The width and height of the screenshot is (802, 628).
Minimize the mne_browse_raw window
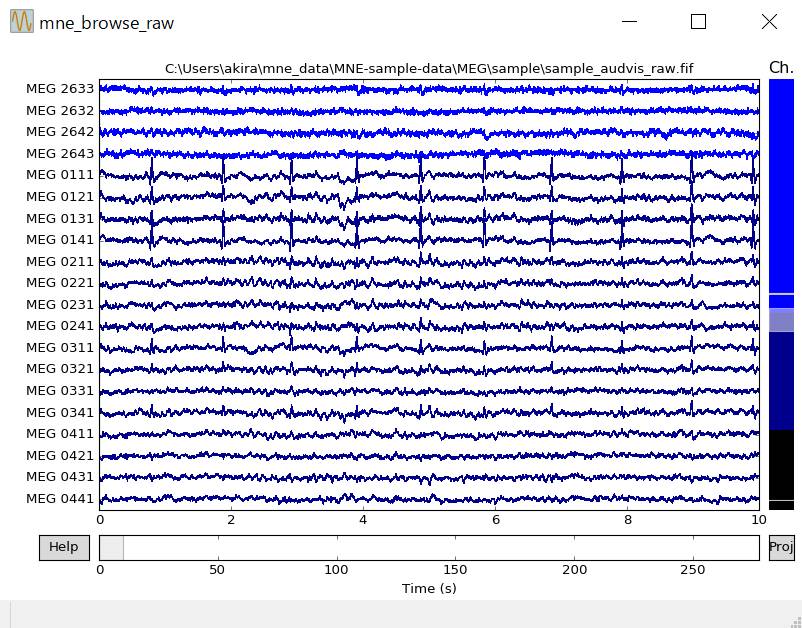pyautogui.click(x=629, y=22)
